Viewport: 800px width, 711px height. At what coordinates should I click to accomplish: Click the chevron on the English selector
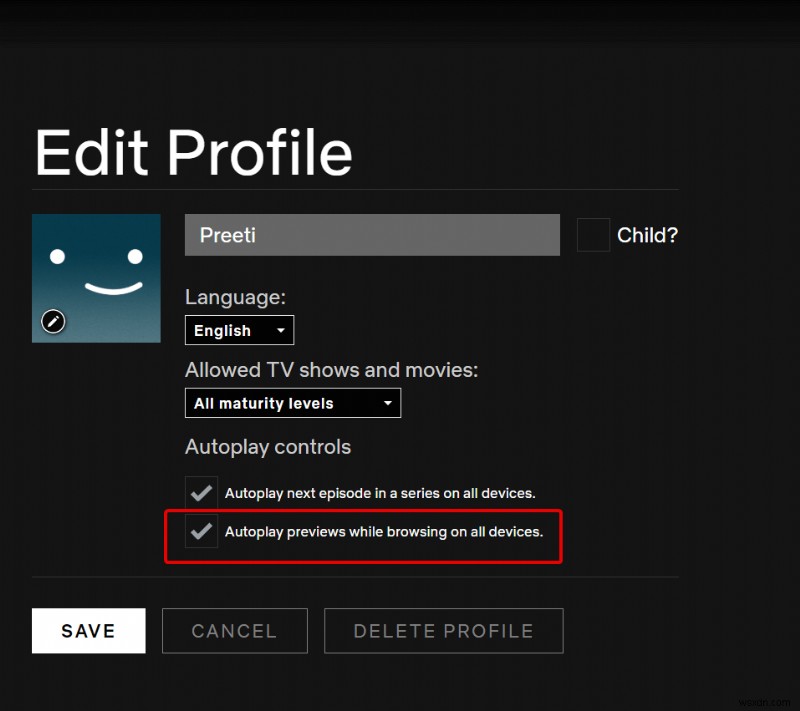(280, 330)
